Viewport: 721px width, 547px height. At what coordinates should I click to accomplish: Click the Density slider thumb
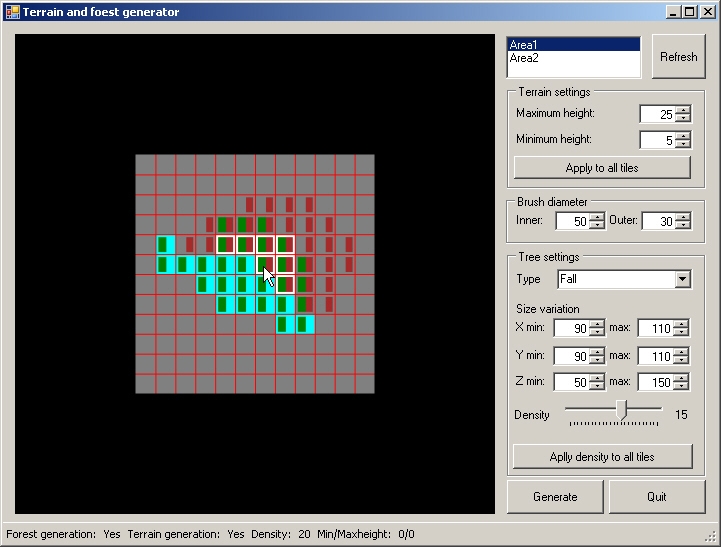point(621,409)
